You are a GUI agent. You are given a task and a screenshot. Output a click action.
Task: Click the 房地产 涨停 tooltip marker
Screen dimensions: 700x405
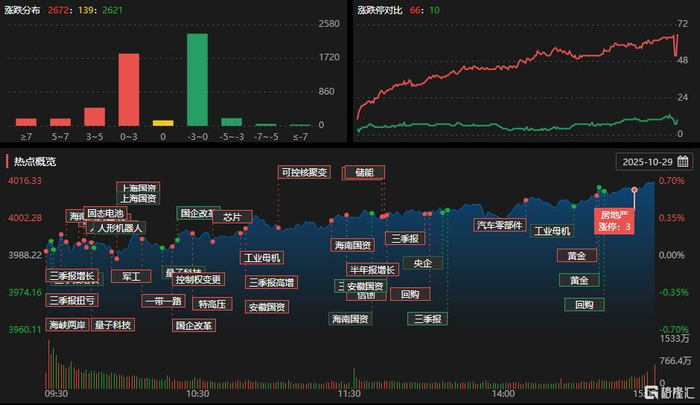614,221
